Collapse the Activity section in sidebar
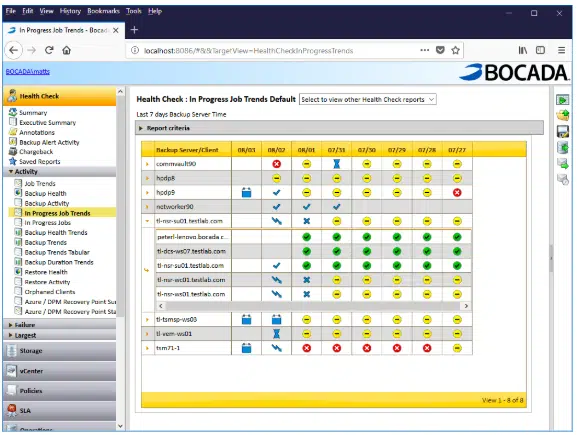The width and height of the screenshot is (577, 435). pyautogui.click(x=60, y=171)
